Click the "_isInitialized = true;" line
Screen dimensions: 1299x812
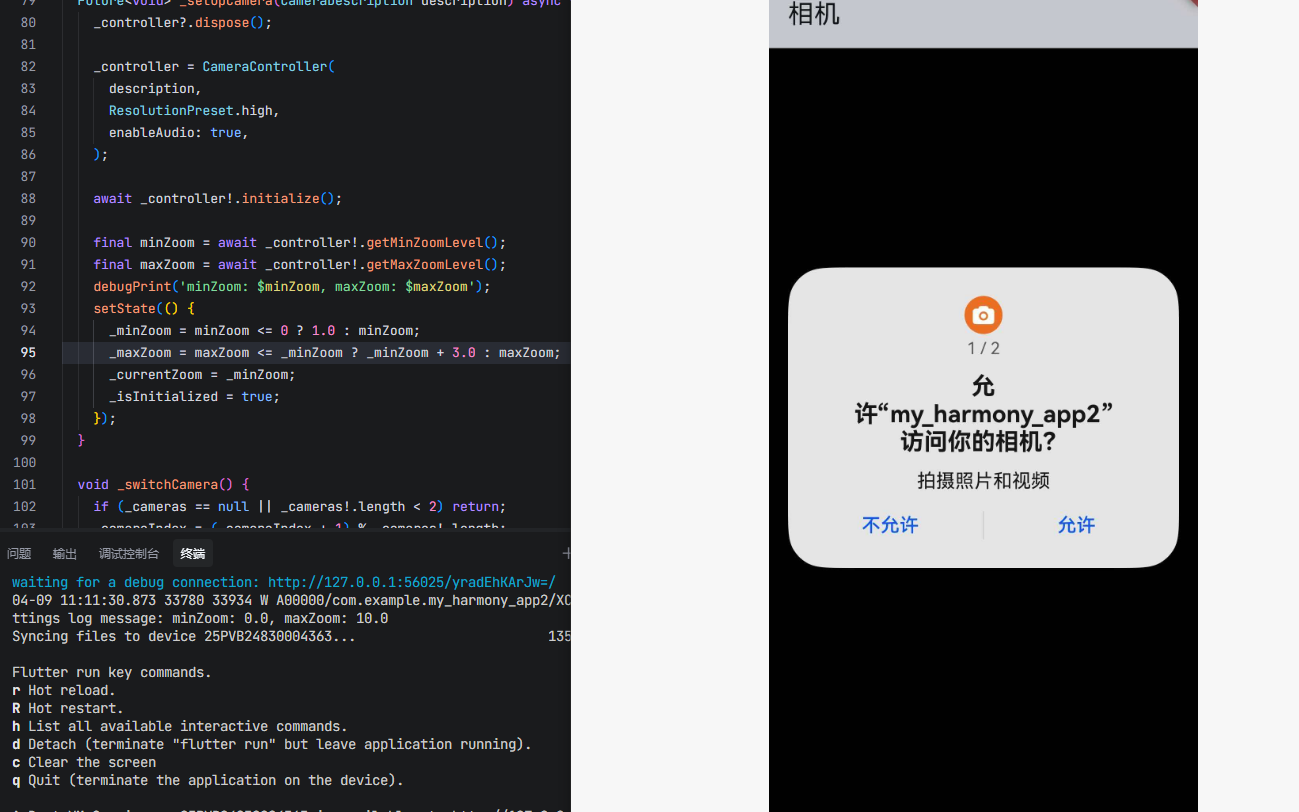[194, 396]
